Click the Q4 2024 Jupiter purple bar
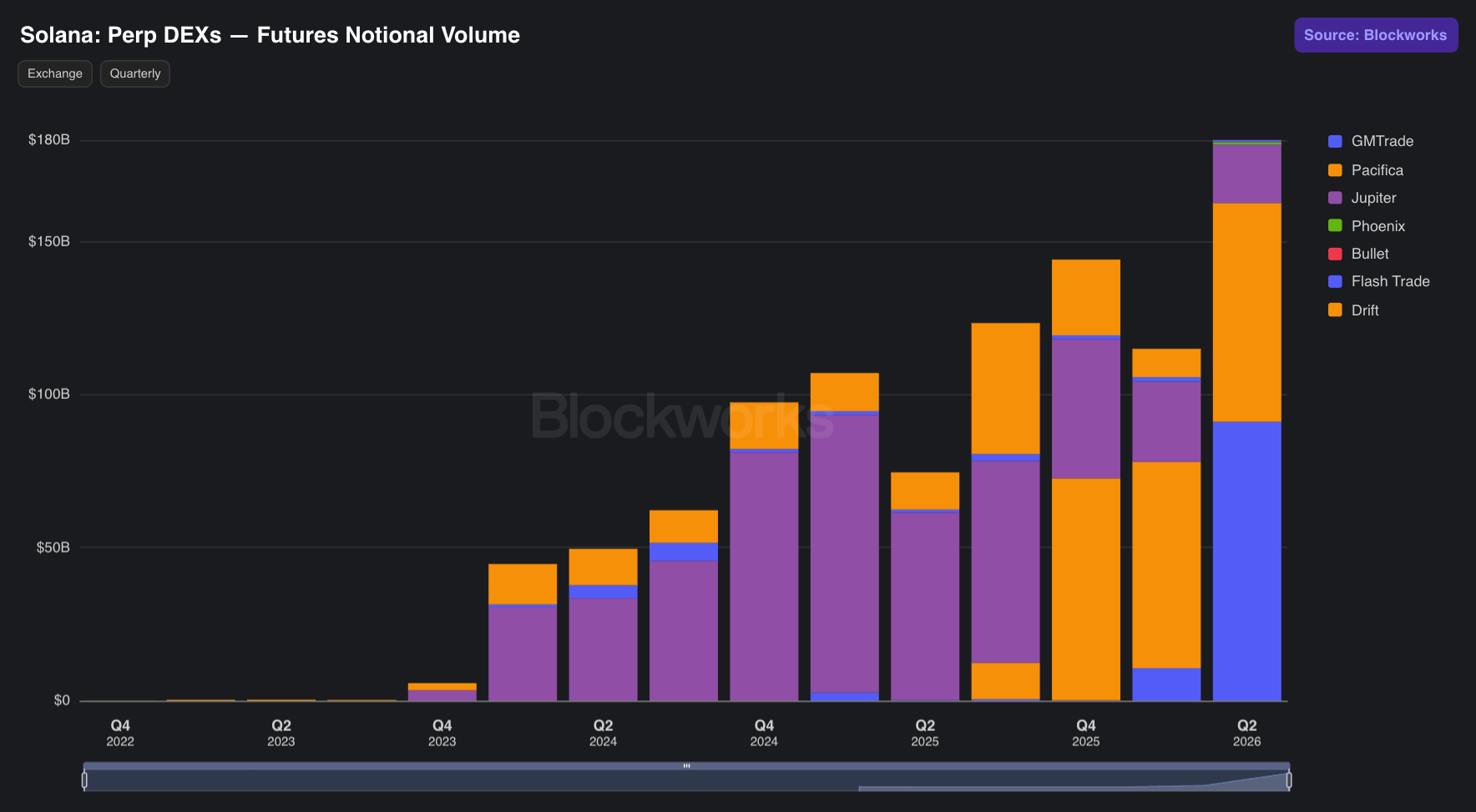The image size is (1476, 812). tap(764, 576)
